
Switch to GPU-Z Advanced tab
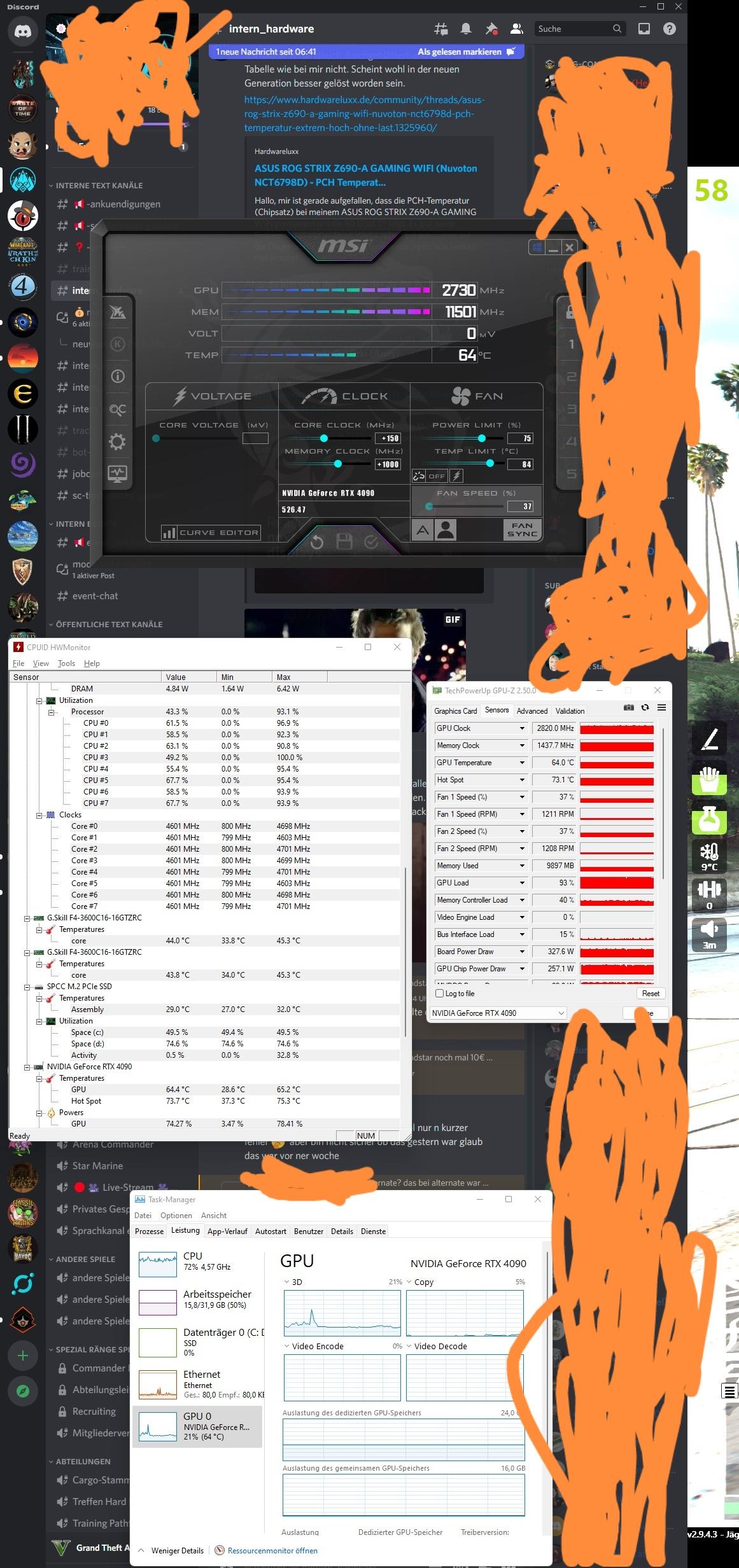point(532,711)
